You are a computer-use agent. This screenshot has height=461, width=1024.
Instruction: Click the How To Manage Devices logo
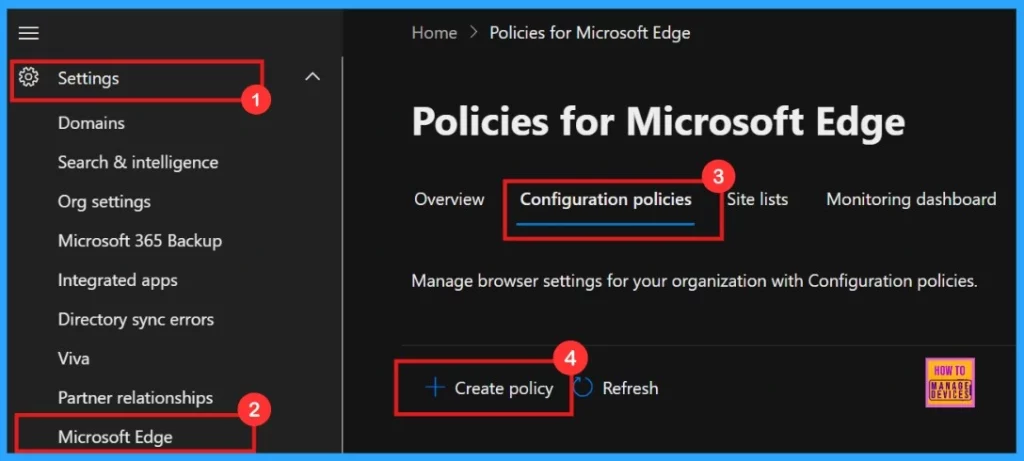[x=951, y=382]
